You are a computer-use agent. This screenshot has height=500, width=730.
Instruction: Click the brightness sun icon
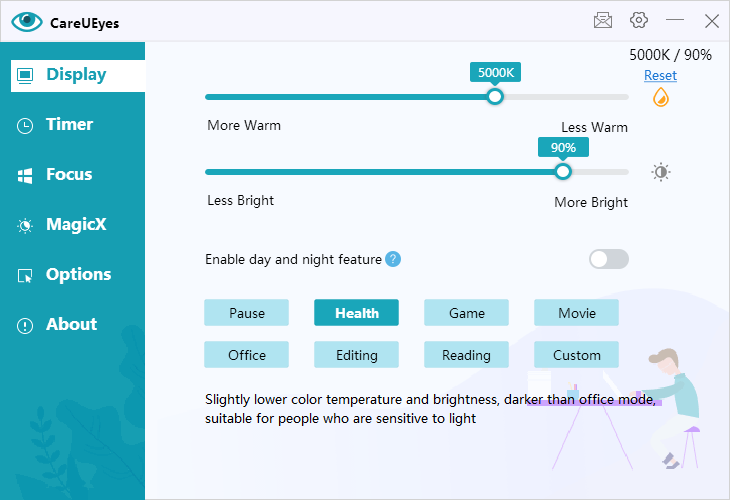pos(661,172)
